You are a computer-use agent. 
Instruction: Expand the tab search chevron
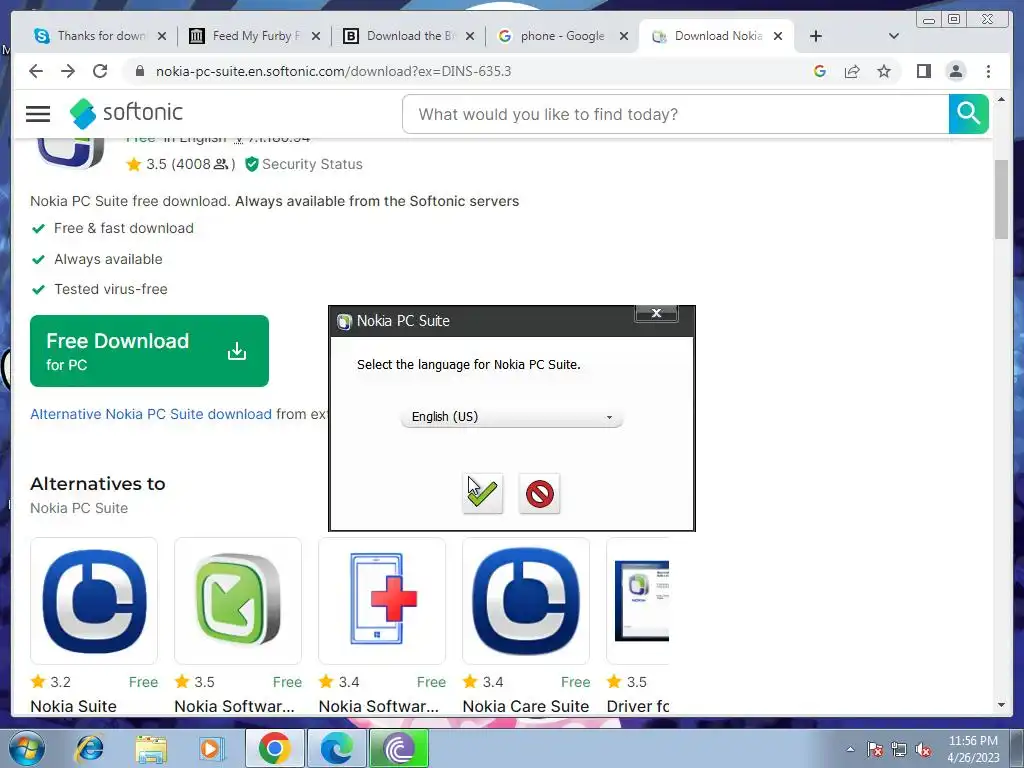pyautogui.click(x=893, y=36)
